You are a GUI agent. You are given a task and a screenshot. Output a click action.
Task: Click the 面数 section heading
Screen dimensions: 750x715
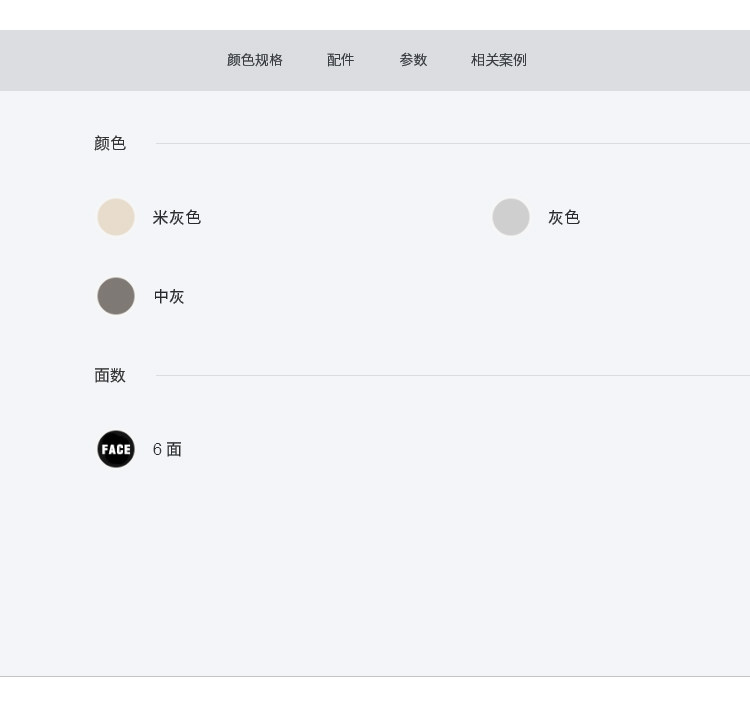(x=110, y=375)
